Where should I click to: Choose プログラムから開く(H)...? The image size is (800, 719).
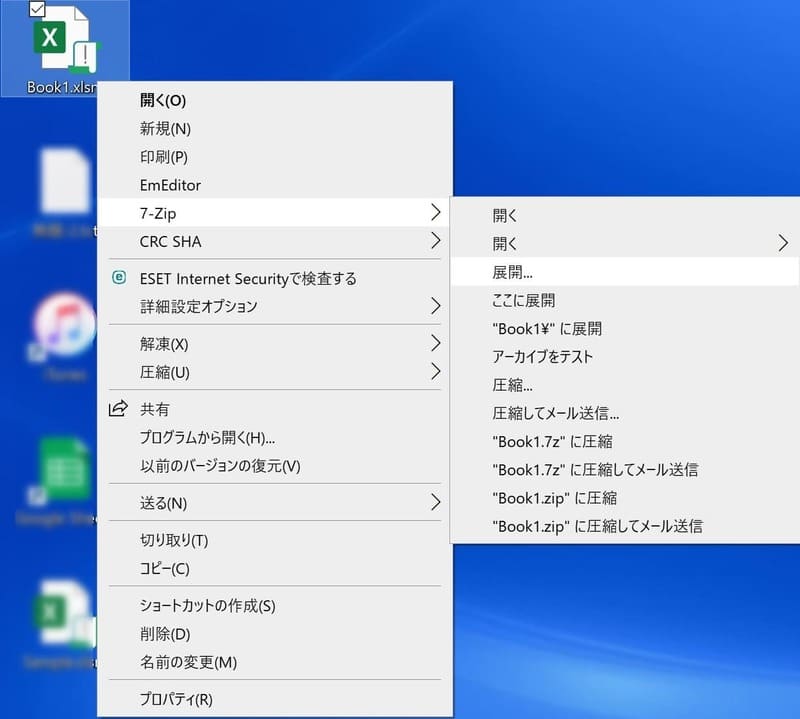[275, 437]
